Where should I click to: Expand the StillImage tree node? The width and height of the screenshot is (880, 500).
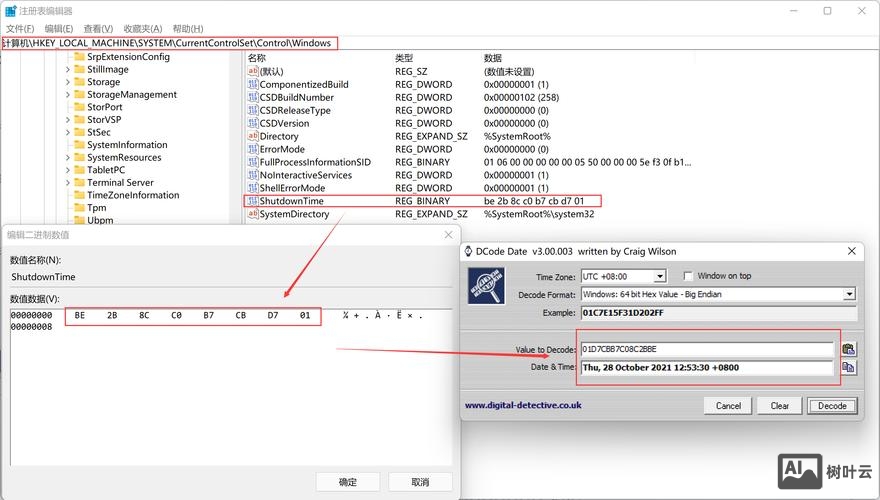pos(68,70)
